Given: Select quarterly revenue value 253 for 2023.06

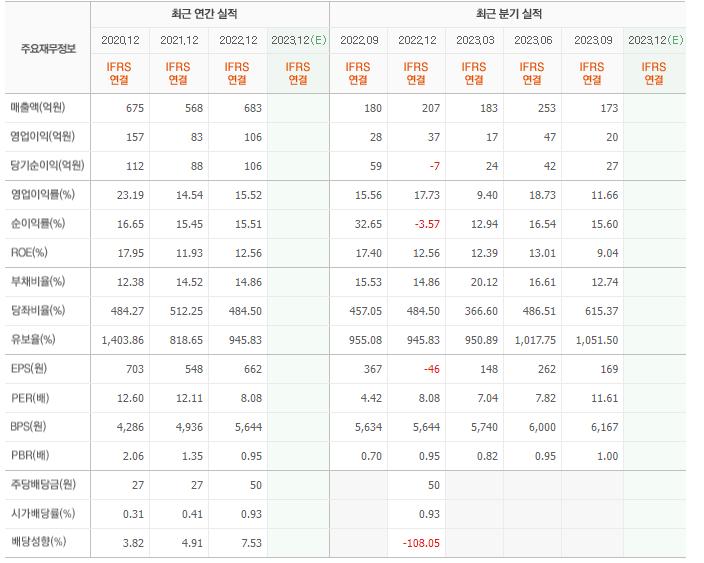Looking at the screenshot, I should 547,108.
